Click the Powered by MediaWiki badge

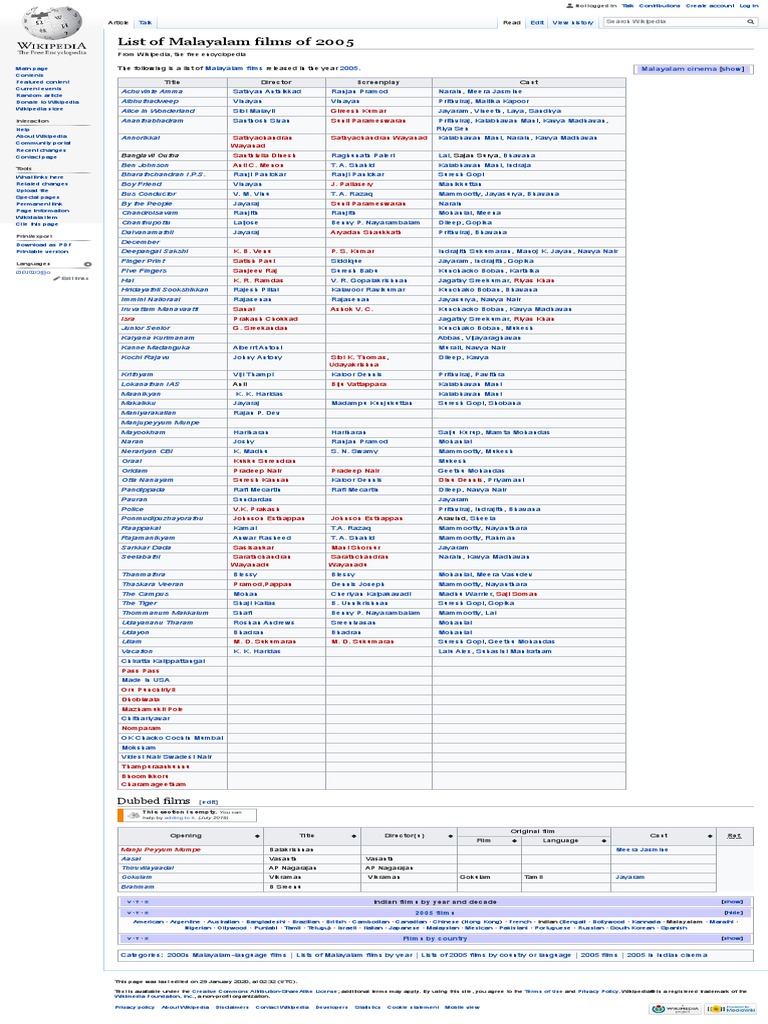pos(731,1009)
